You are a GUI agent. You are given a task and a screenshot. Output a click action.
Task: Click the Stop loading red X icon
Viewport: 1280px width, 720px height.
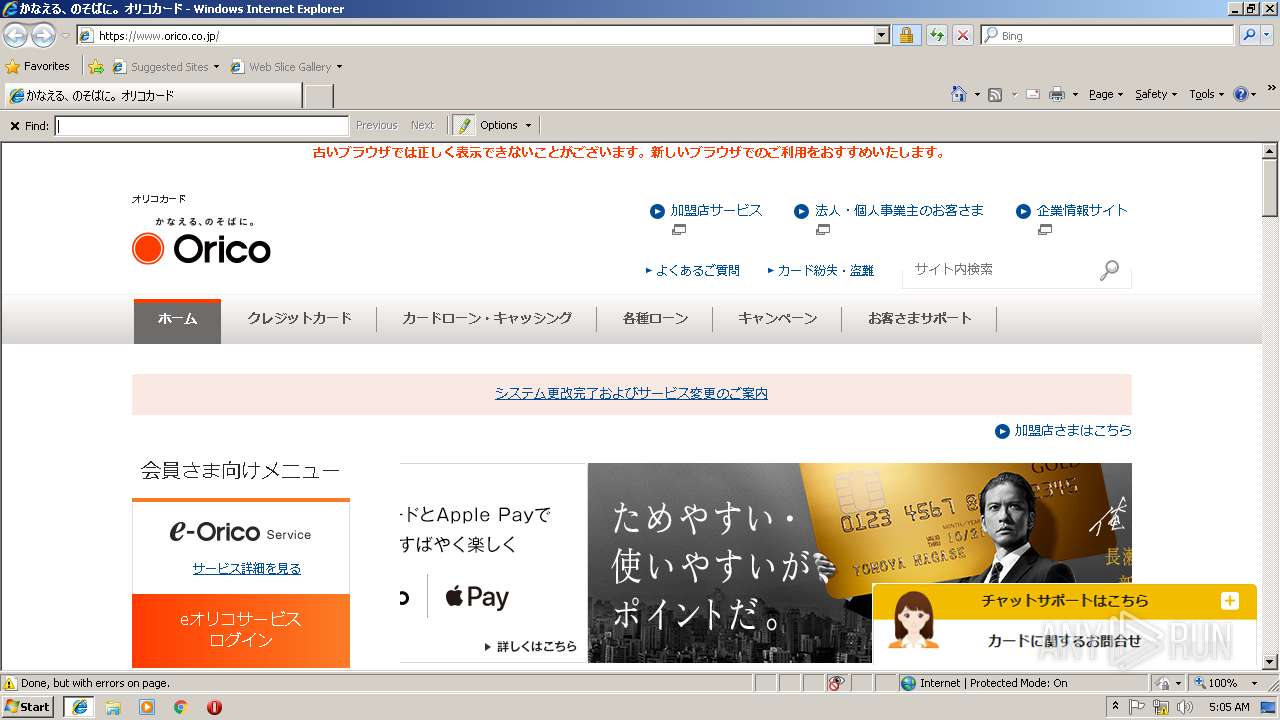(x=962, y=35)
